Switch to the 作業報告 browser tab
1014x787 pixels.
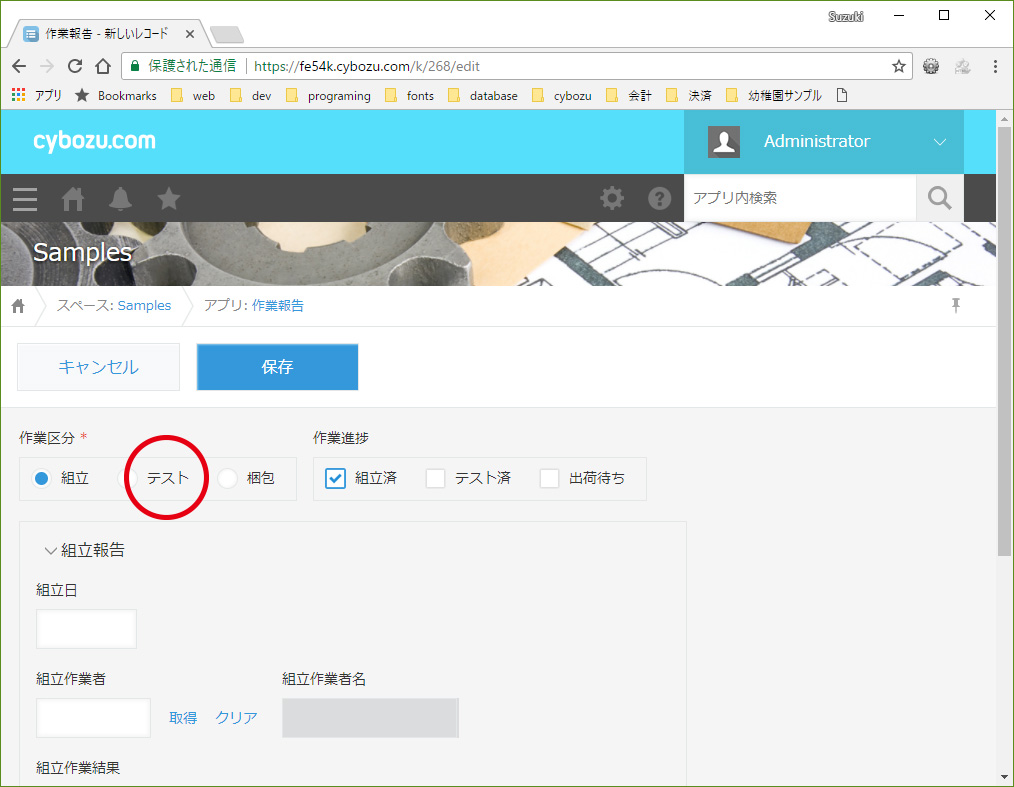(107, 34)
